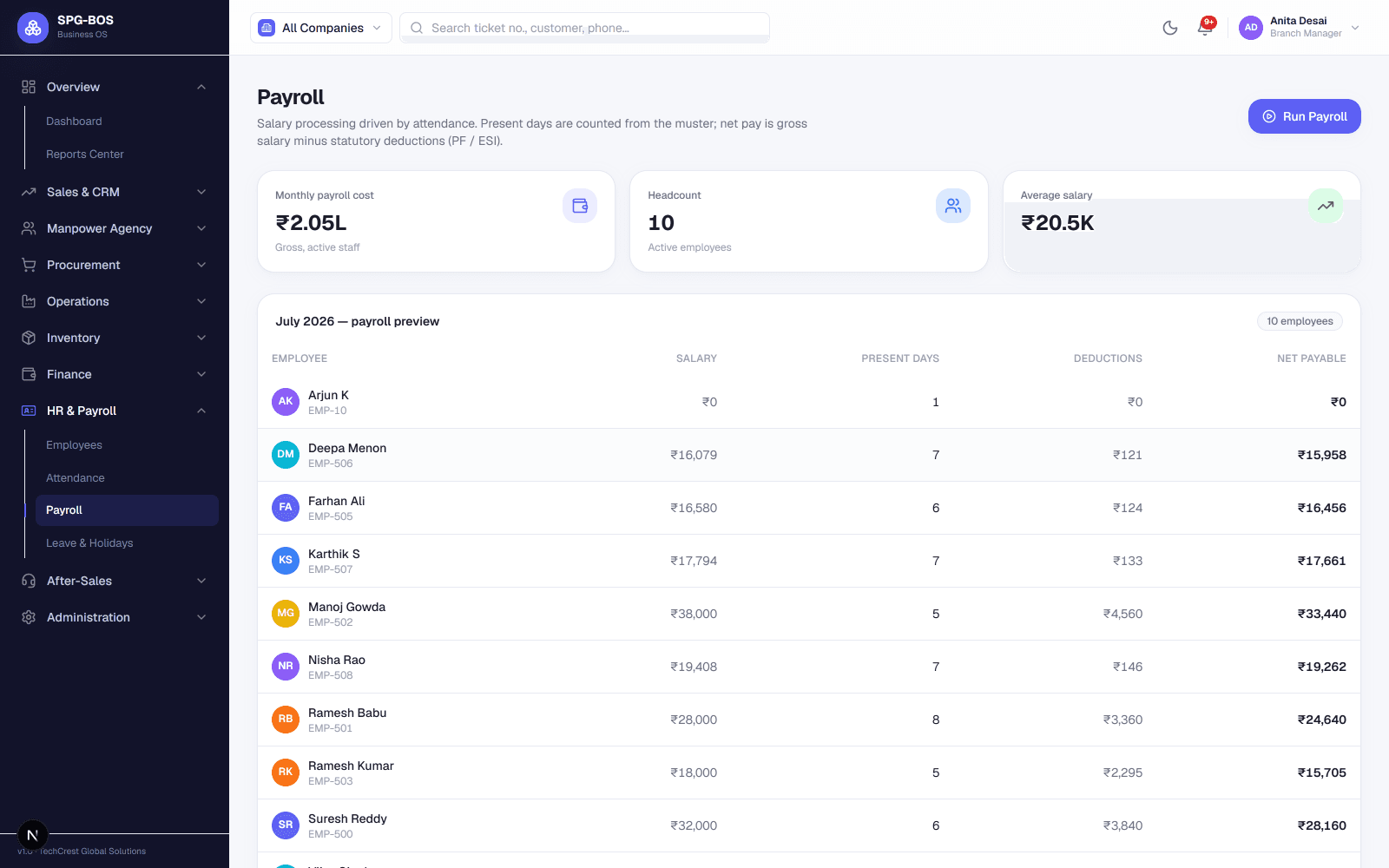Viewport: 1389px width, 868px height.
Task: Expand the Administration chevron
Action: coord(201,617)
